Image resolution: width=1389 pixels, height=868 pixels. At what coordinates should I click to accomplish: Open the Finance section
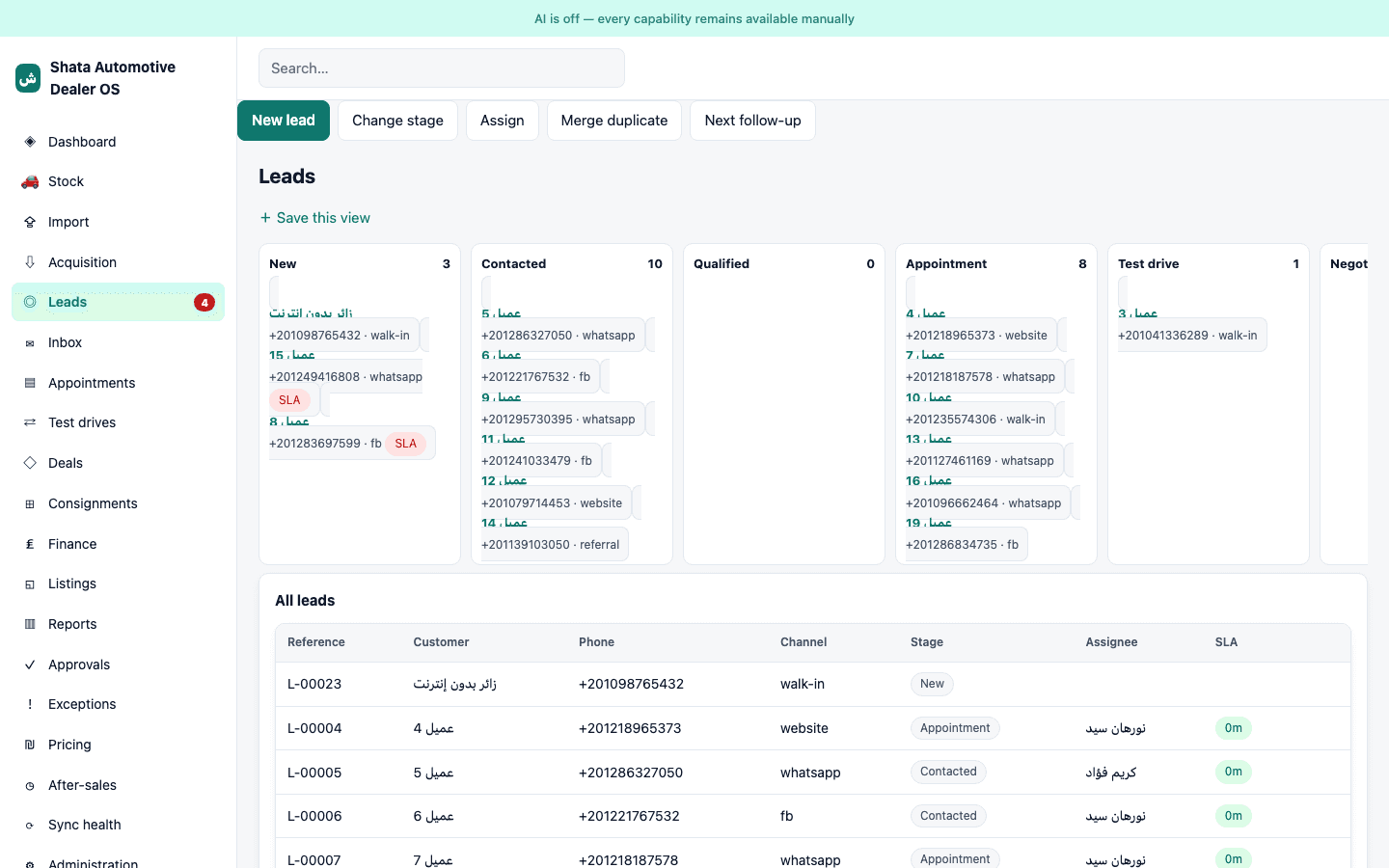point(118,544)
